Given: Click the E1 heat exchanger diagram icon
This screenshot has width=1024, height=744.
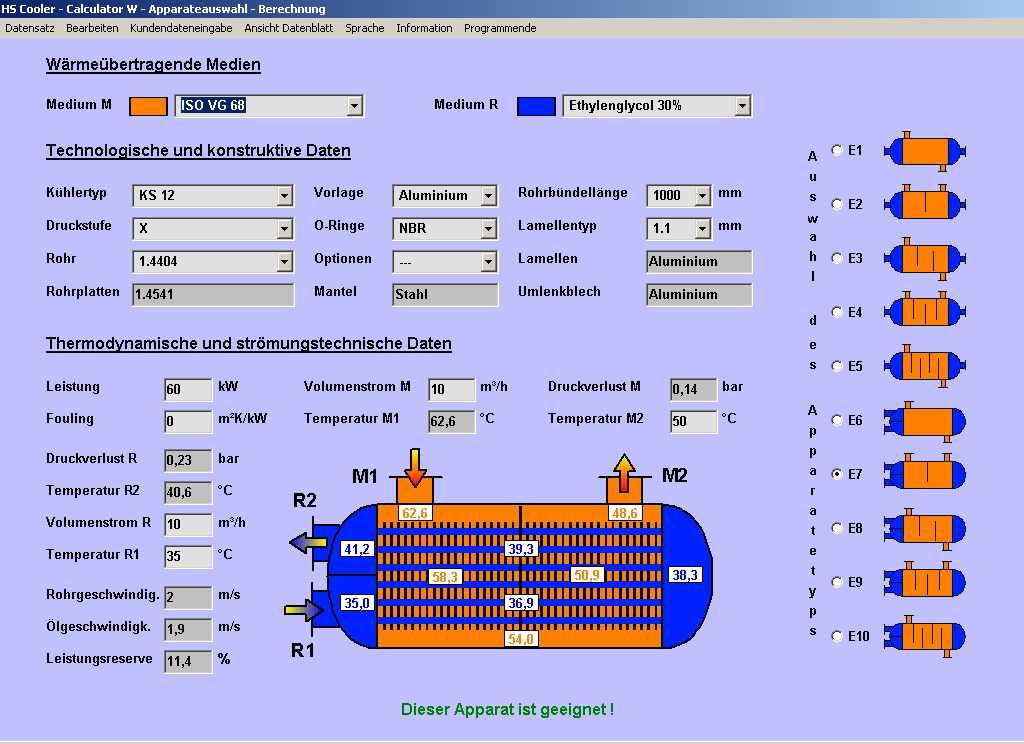Looking at the screenshot, I should [927, 152].
